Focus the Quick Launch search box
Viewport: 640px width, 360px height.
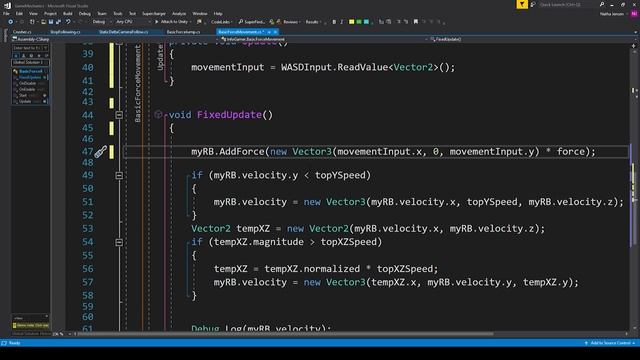point(567,4)
